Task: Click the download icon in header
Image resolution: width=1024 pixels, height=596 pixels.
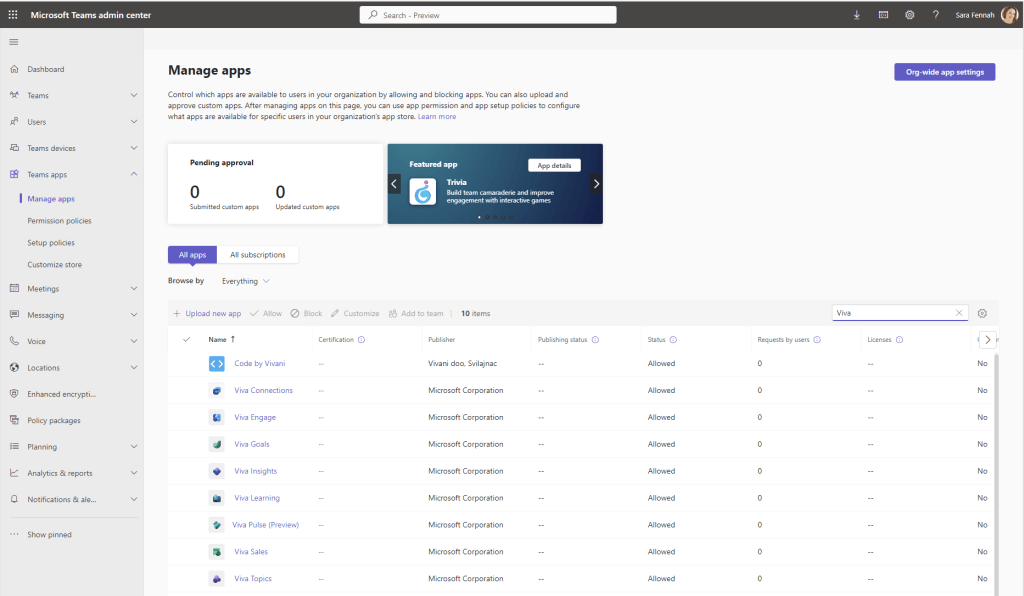Action: point(857,15)
